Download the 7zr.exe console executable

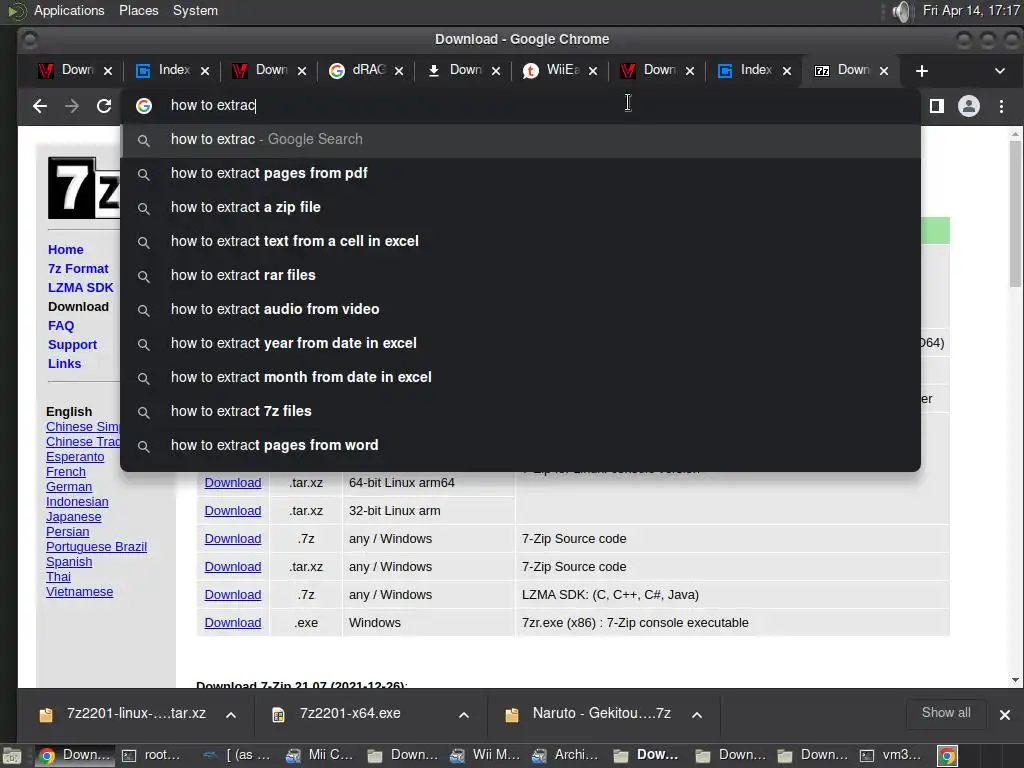[232, 622]
